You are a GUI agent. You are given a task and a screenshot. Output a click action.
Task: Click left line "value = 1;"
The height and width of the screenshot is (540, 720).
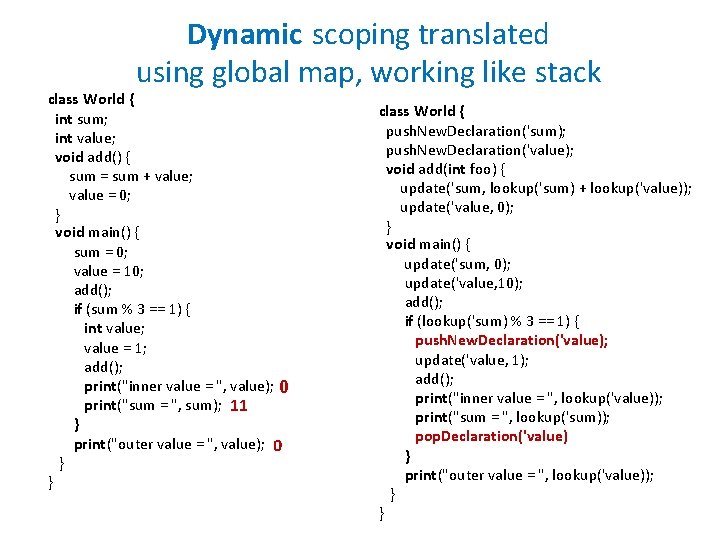point(115,348)
